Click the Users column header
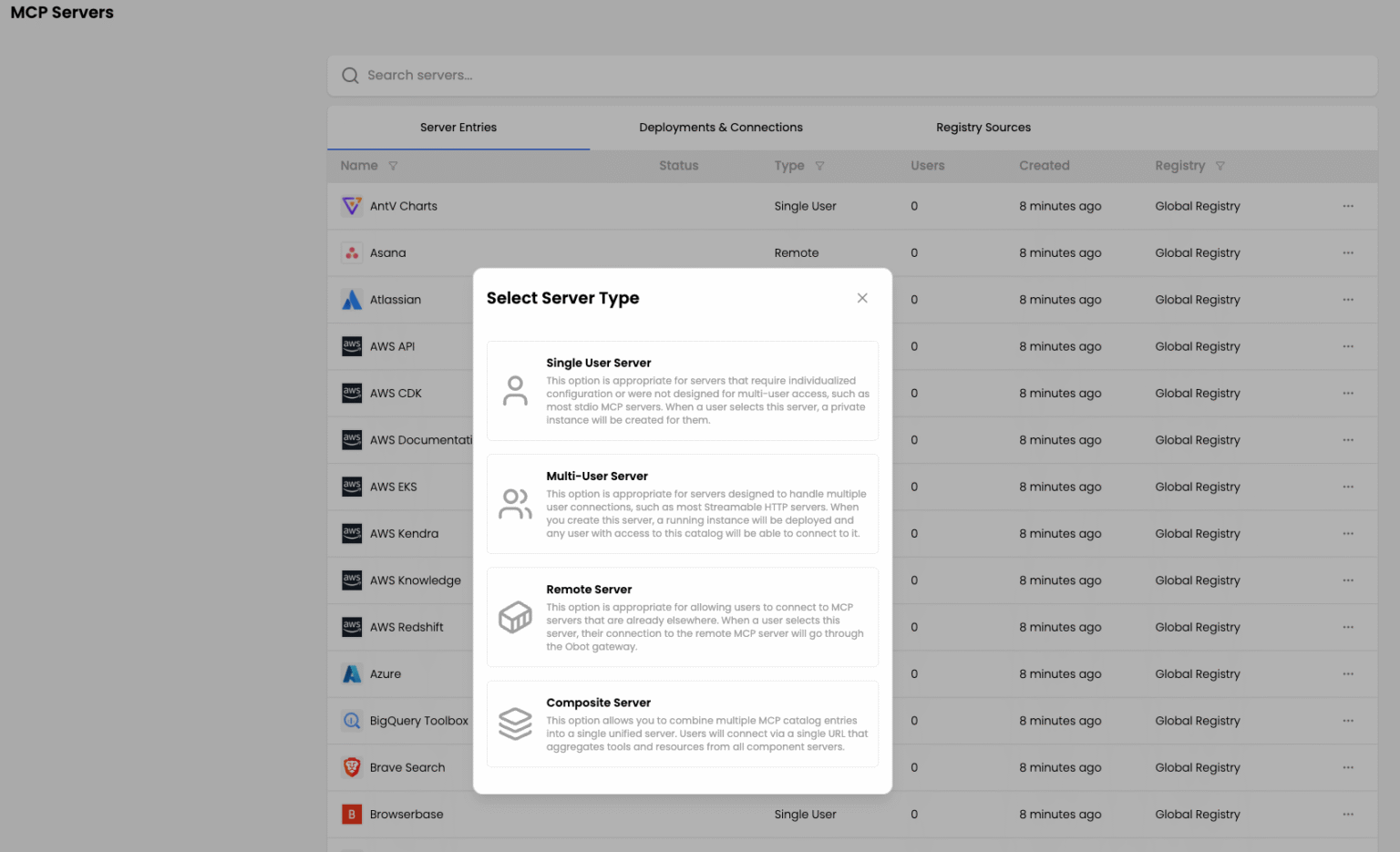 tap(927, 166)
